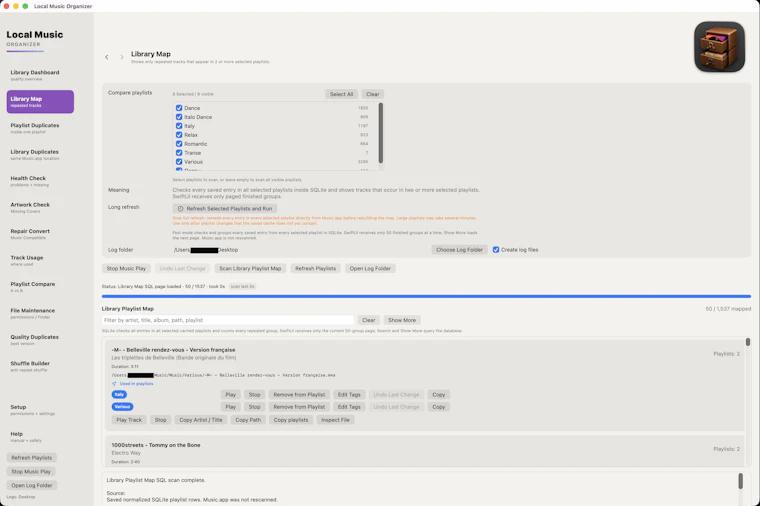Open Shuffle Builder section
Screen dimensions: 760x506
coord(40,366)
